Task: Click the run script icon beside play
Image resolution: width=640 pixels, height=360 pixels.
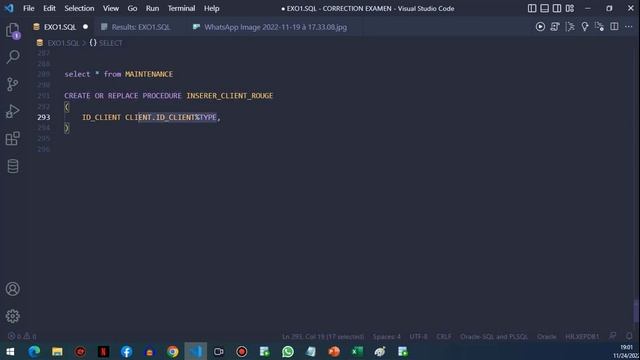Action: (555, 27)
